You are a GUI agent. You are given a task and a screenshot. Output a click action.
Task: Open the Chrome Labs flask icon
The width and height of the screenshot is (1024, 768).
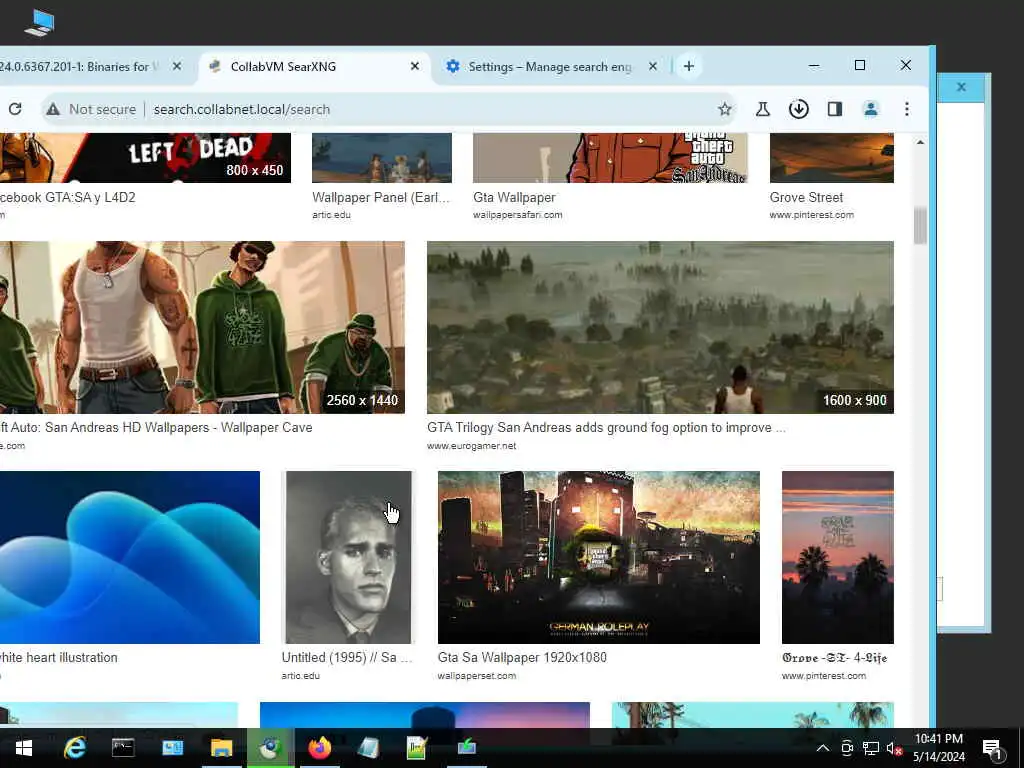(x=762, y=109)
